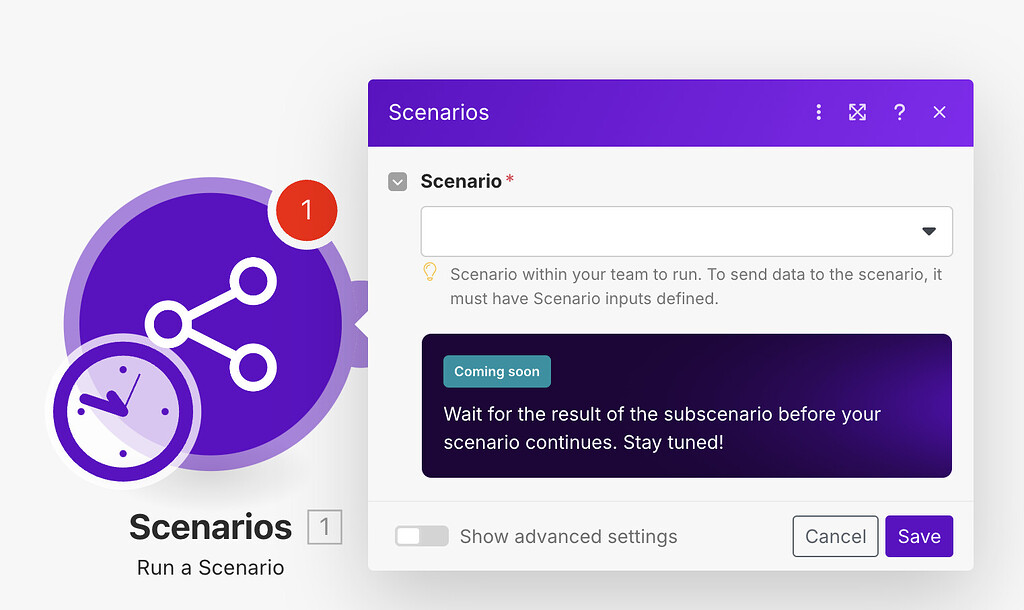This screenshot has width=1024, height=610.
Task: Save the module configuration
Action: [x=918, y=536]
